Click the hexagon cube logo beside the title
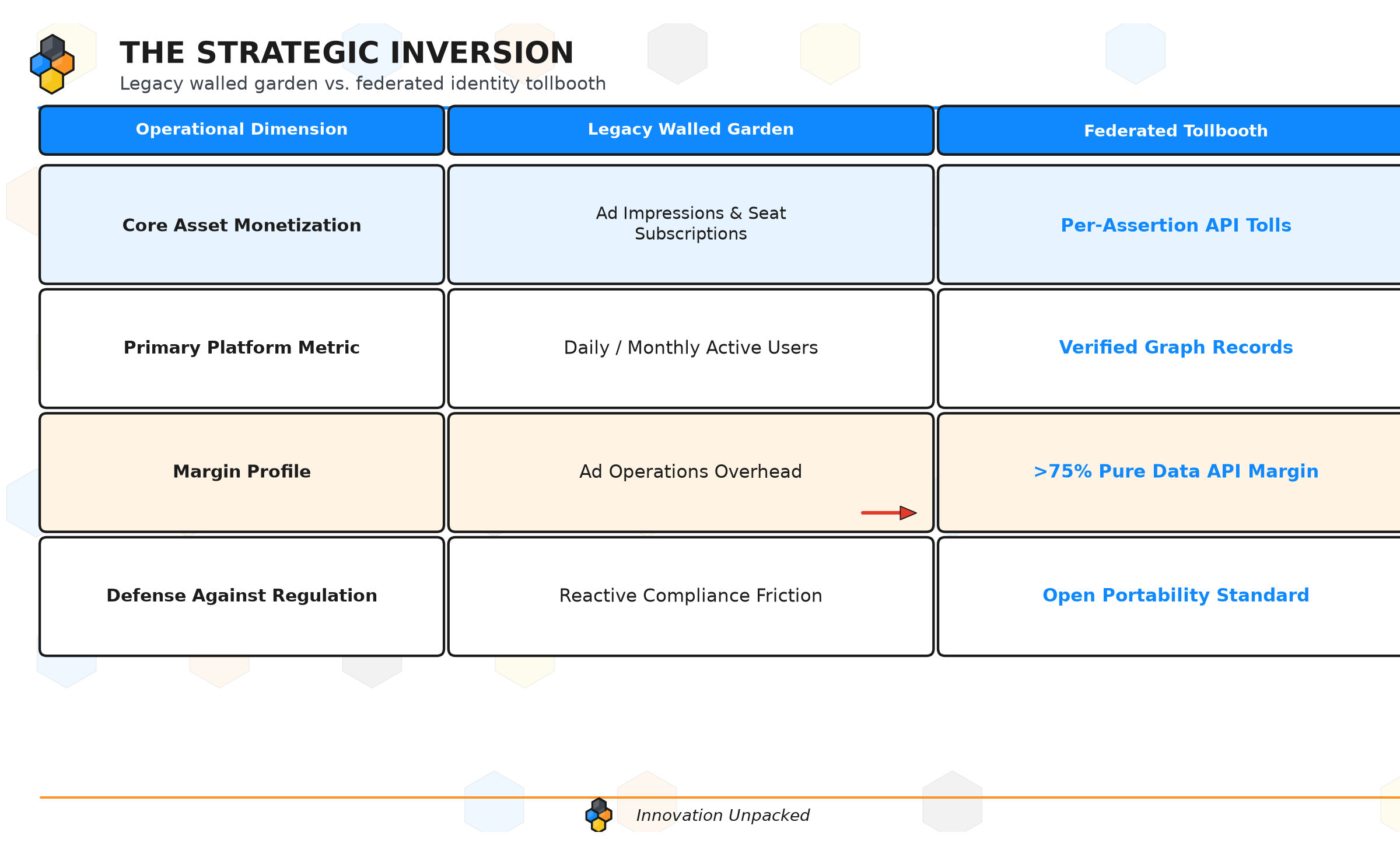Image resolution: width=1400 pixels, height=857 pixels. point(52,64)
